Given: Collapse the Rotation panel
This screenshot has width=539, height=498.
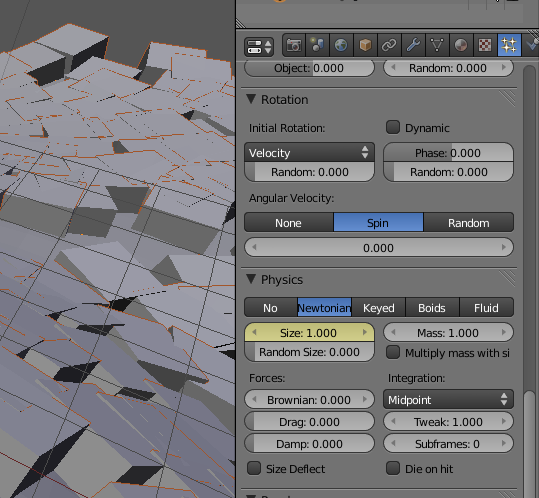Looking at the screenshot, I should coord(251,99).
